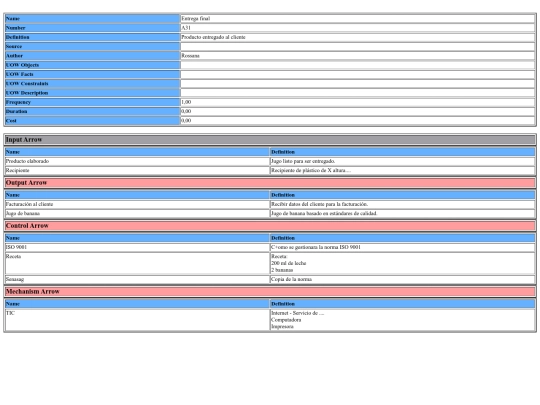Click 'Jugo listo para ser entregado.' definition
The height and width of the screenshot is (405, 540).
click(x=303, y=161)
